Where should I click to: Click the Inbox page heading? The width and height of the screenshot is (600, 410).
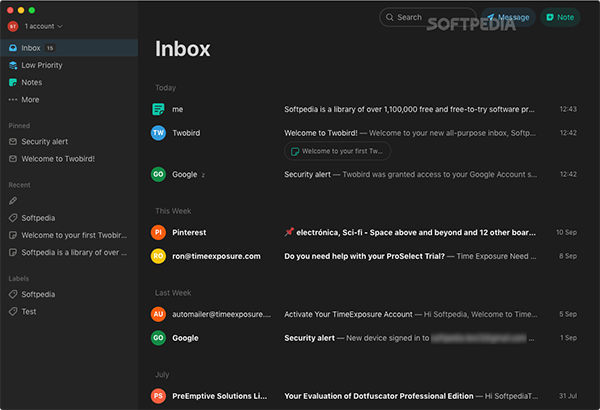tap(183, 49)
